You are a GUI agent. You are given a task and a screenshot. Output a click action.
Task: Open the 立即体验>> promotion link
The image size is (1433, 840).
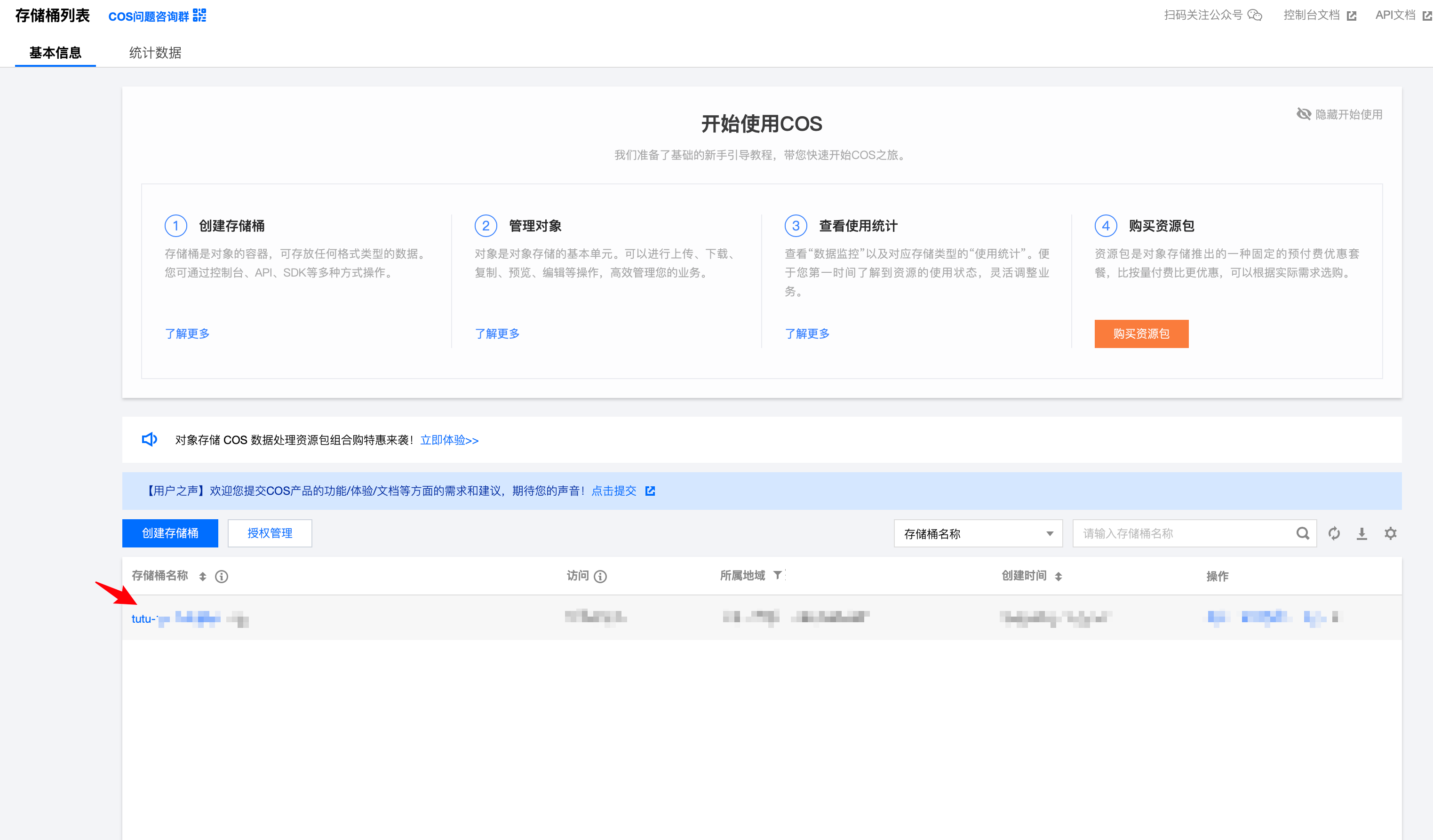pos(449,440)
